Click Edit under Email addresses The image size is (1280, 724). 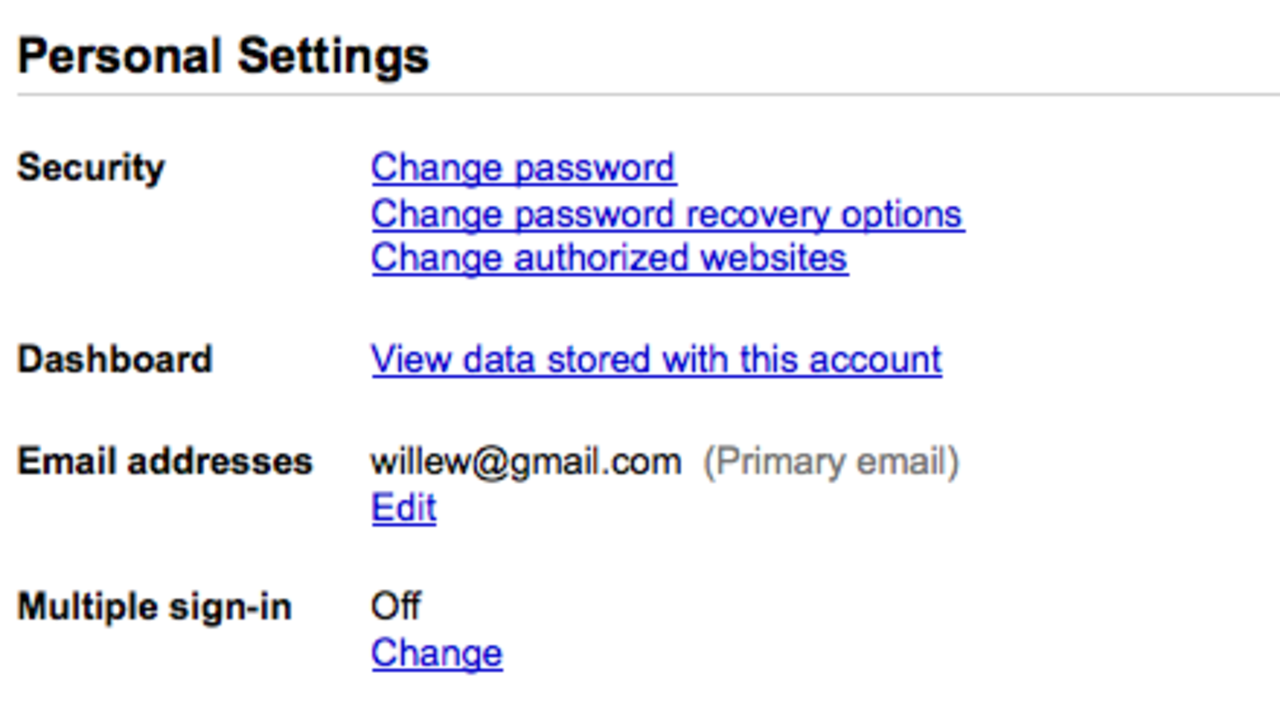tap(404, 508)
